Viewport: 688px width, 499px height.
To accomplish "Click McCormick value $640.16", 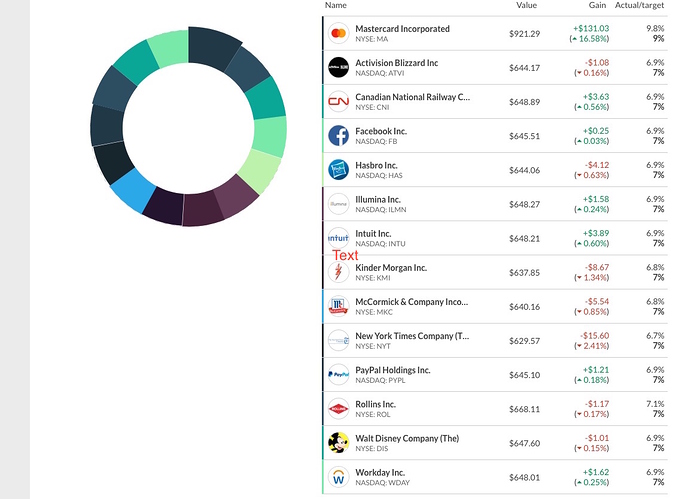I will tap(524, 307).
